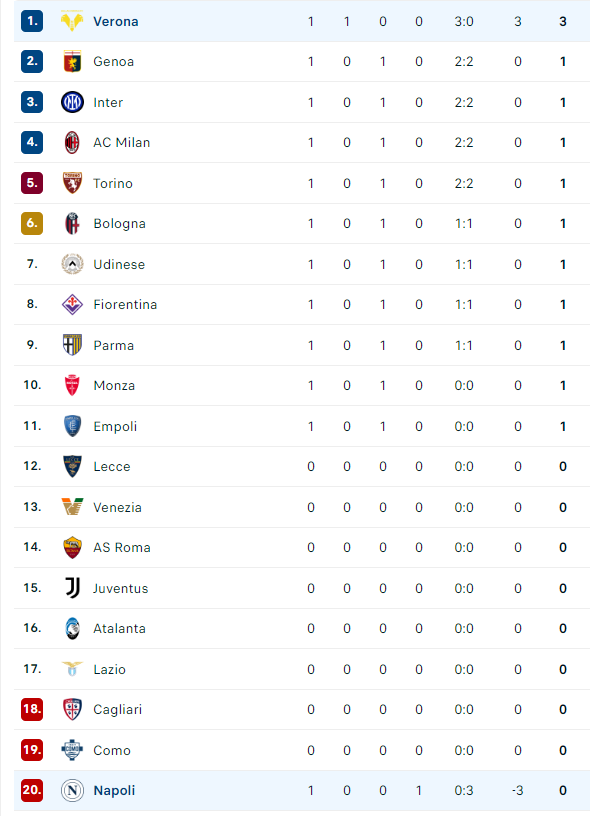Image resolution: width=590 pixels, height=816 pixels.
Task: Click the Verona club crest
Action: tap(72, 21)
